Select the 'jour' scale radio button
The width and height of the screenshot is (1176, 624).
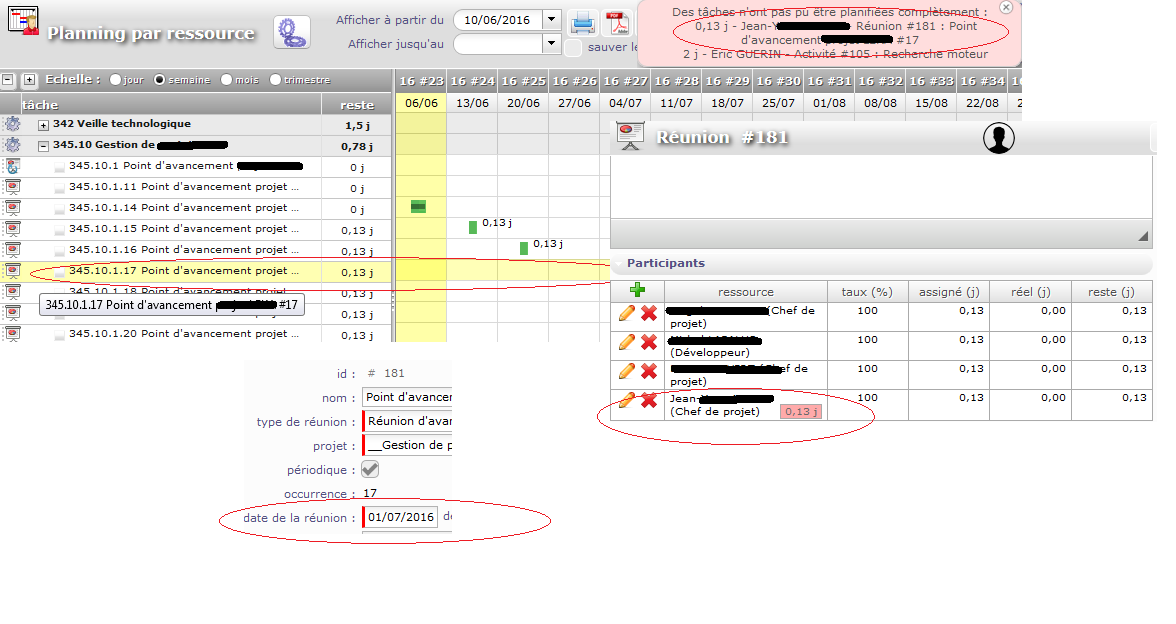(116, 80)
